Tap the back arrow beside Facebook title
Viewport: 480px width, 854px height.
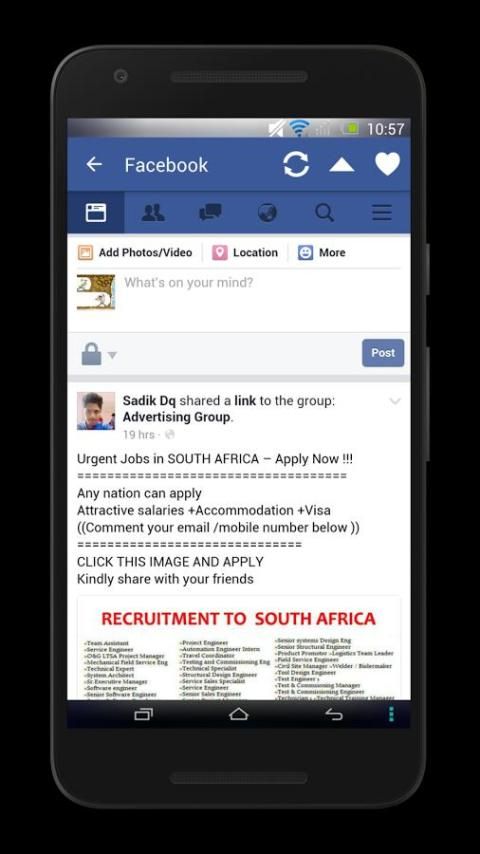pos(94,164)
